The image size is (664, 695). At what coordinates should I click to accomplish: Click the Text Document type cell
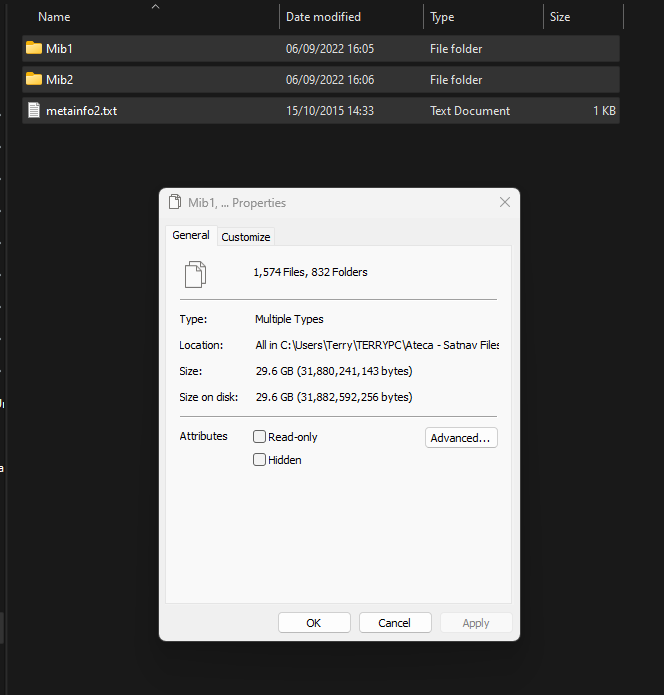click(x=470, y=110)
